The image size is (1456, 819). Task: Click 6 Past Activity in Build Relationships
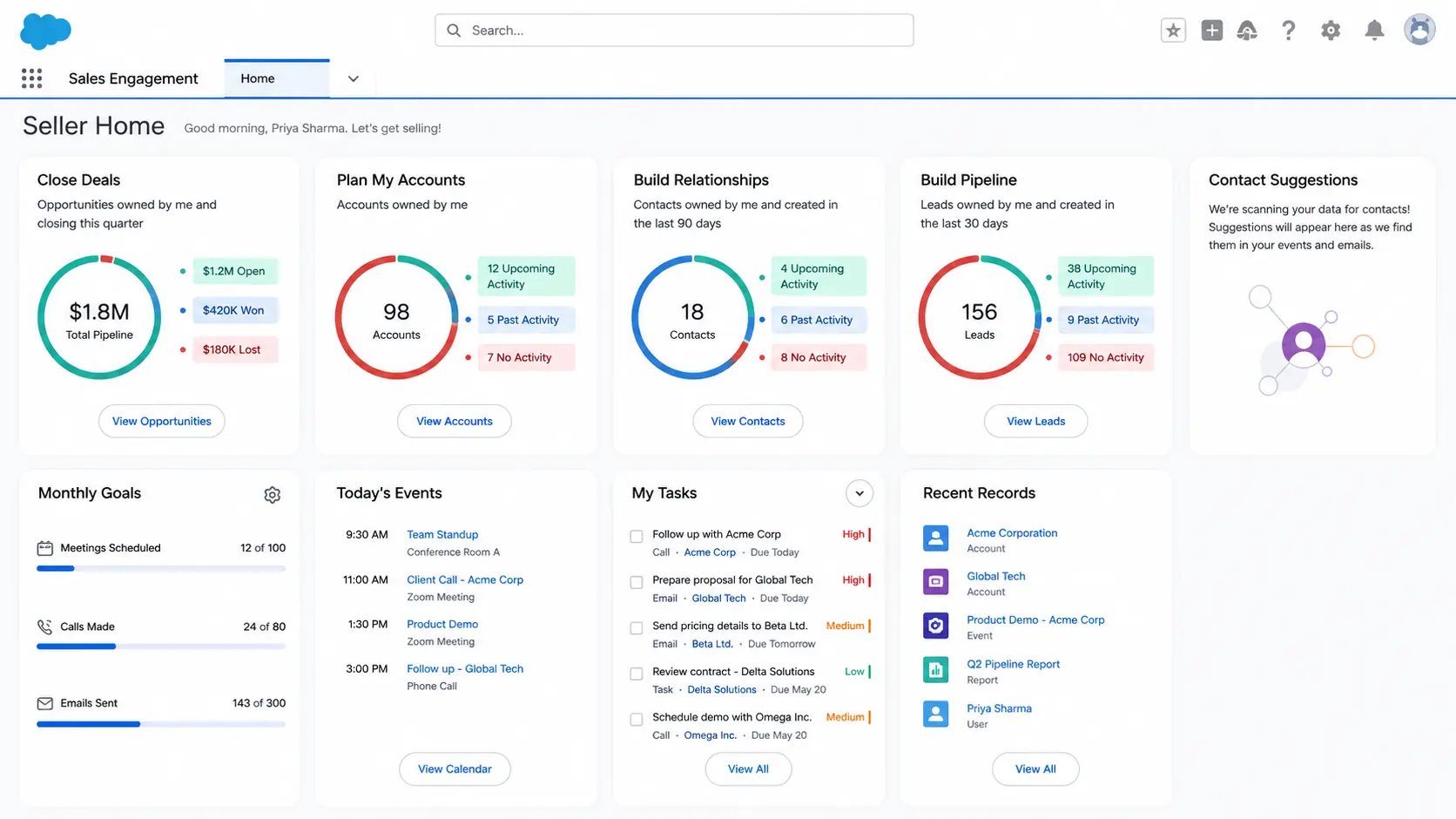tap(819, 320)
